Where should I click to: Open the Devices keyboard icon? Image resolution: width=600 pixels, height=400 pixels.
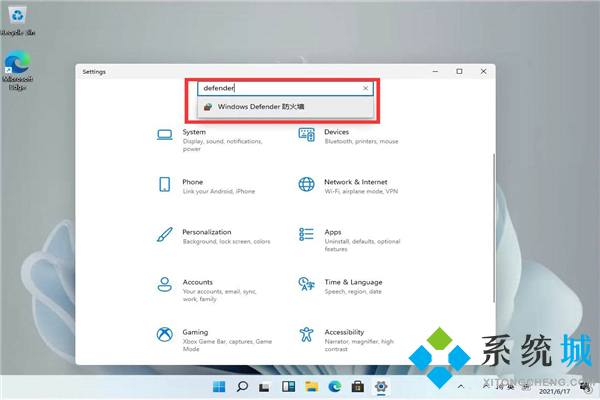point(307,135)
